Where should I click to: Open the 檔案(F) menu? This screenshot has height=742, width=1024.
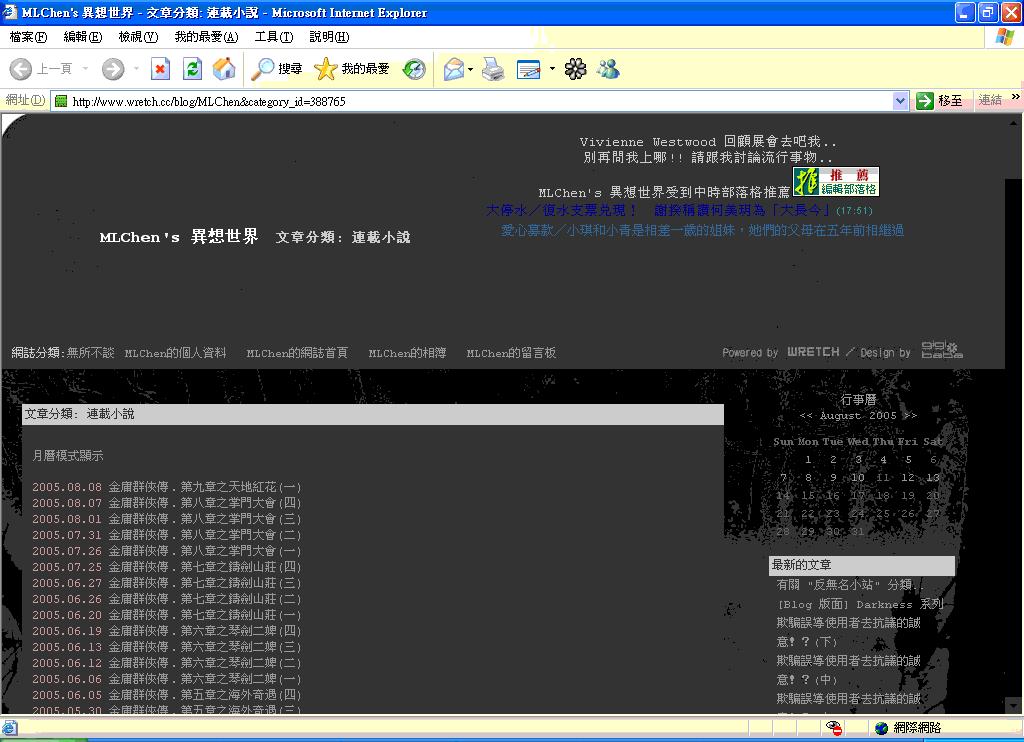(x=28, y=37)
